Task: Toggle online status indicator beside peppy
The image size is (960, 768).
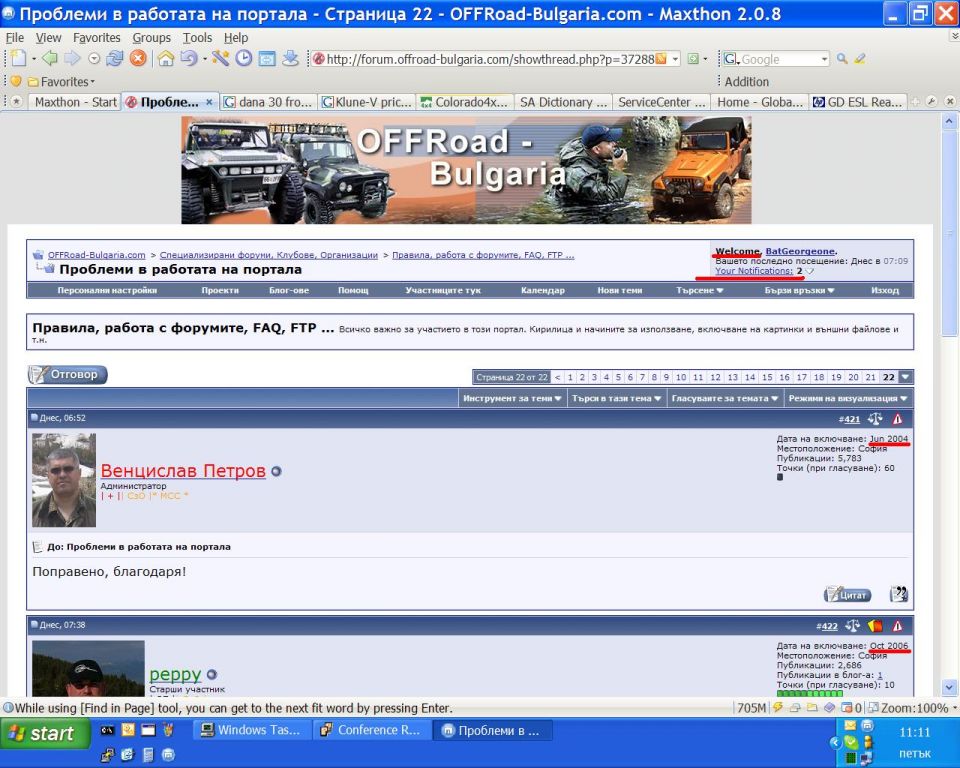Action: 212,675
